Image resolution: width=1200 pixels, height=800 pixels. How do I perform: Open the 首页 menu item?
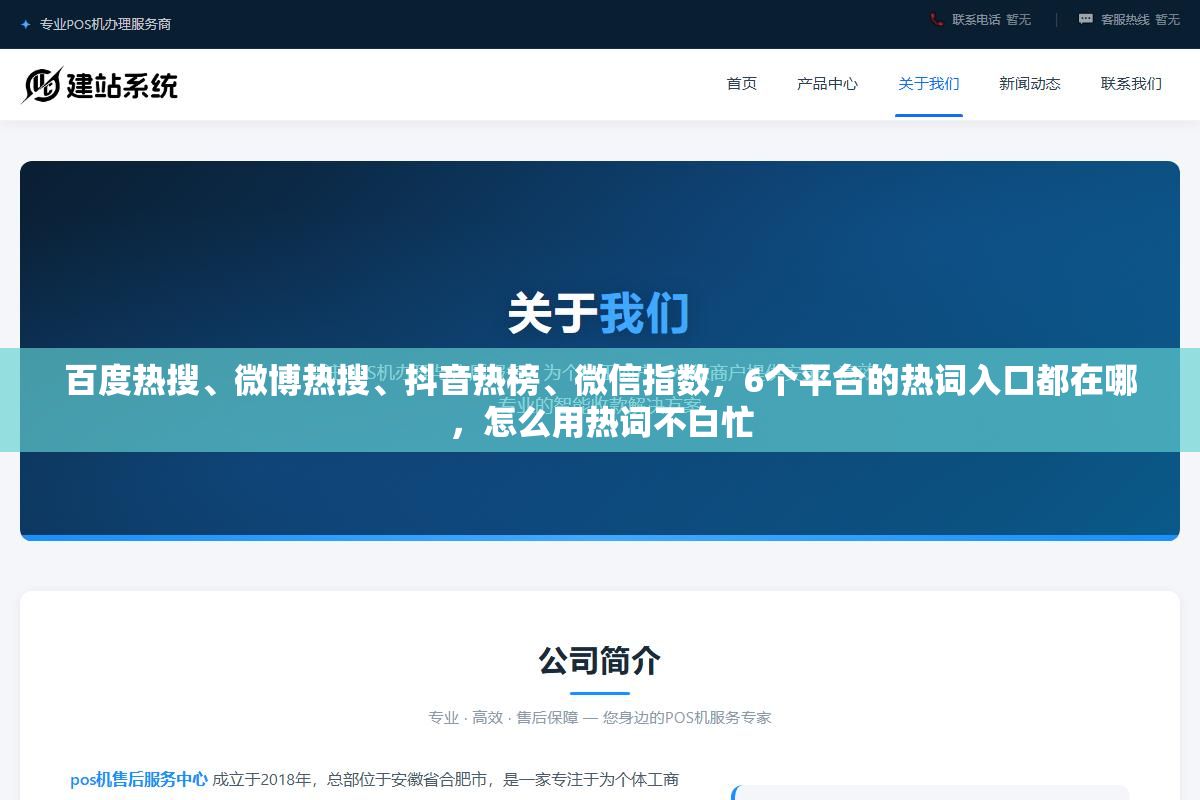point(742,84)
